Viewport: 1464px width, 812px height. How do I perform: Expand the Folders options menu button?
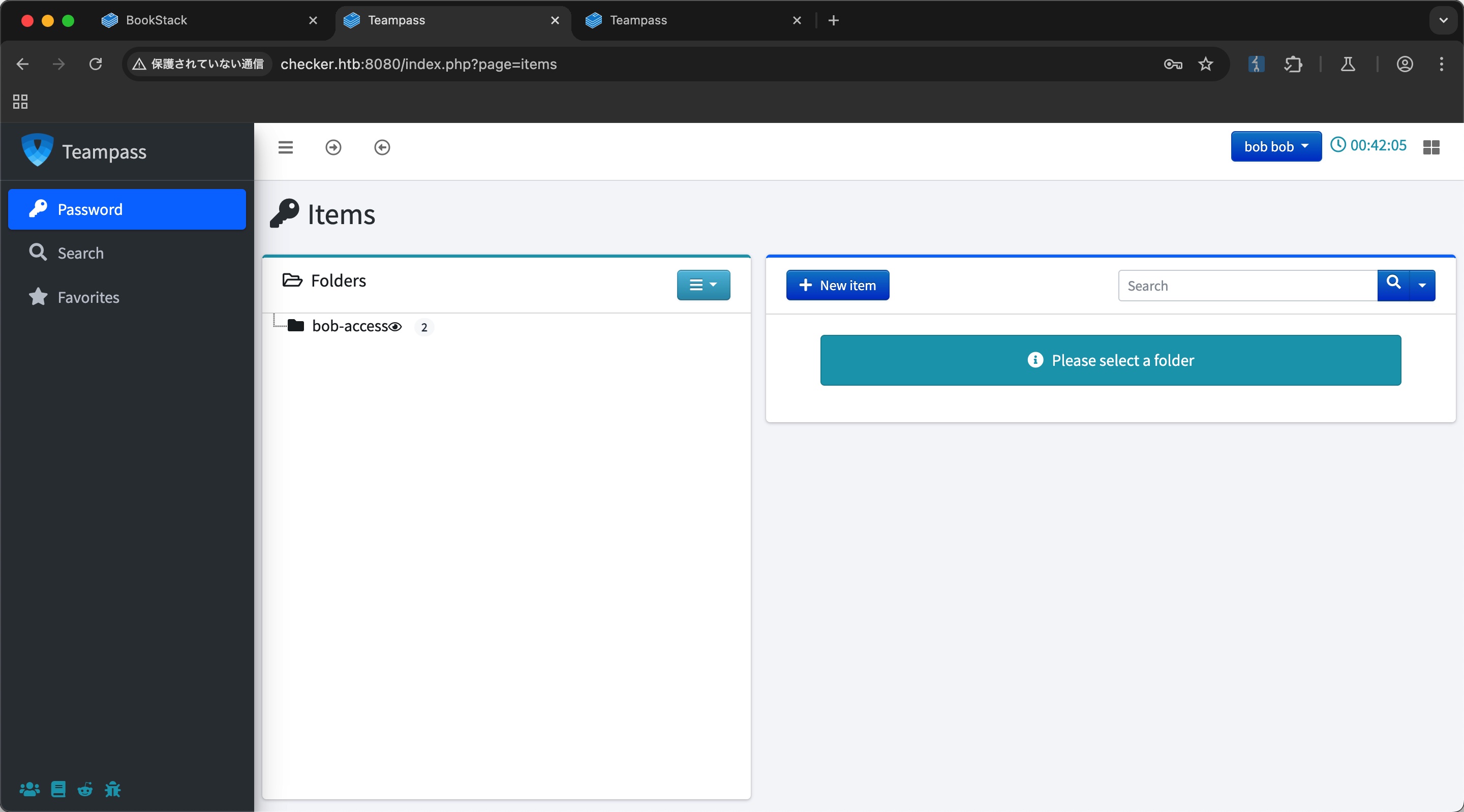[x=703, y=285]
